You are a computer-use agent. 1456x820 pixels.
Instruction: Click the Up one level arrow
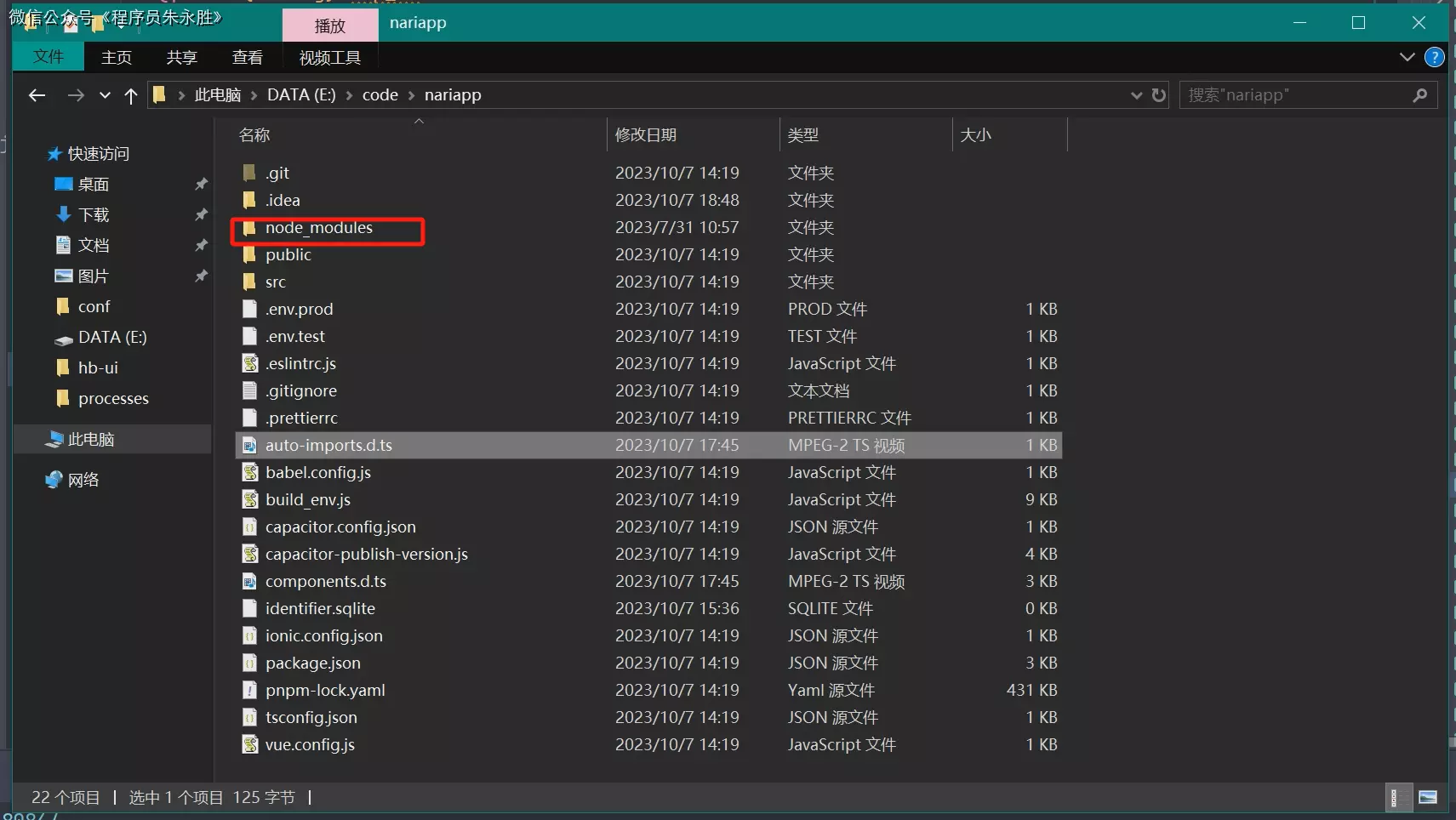(x=130, y=95)
